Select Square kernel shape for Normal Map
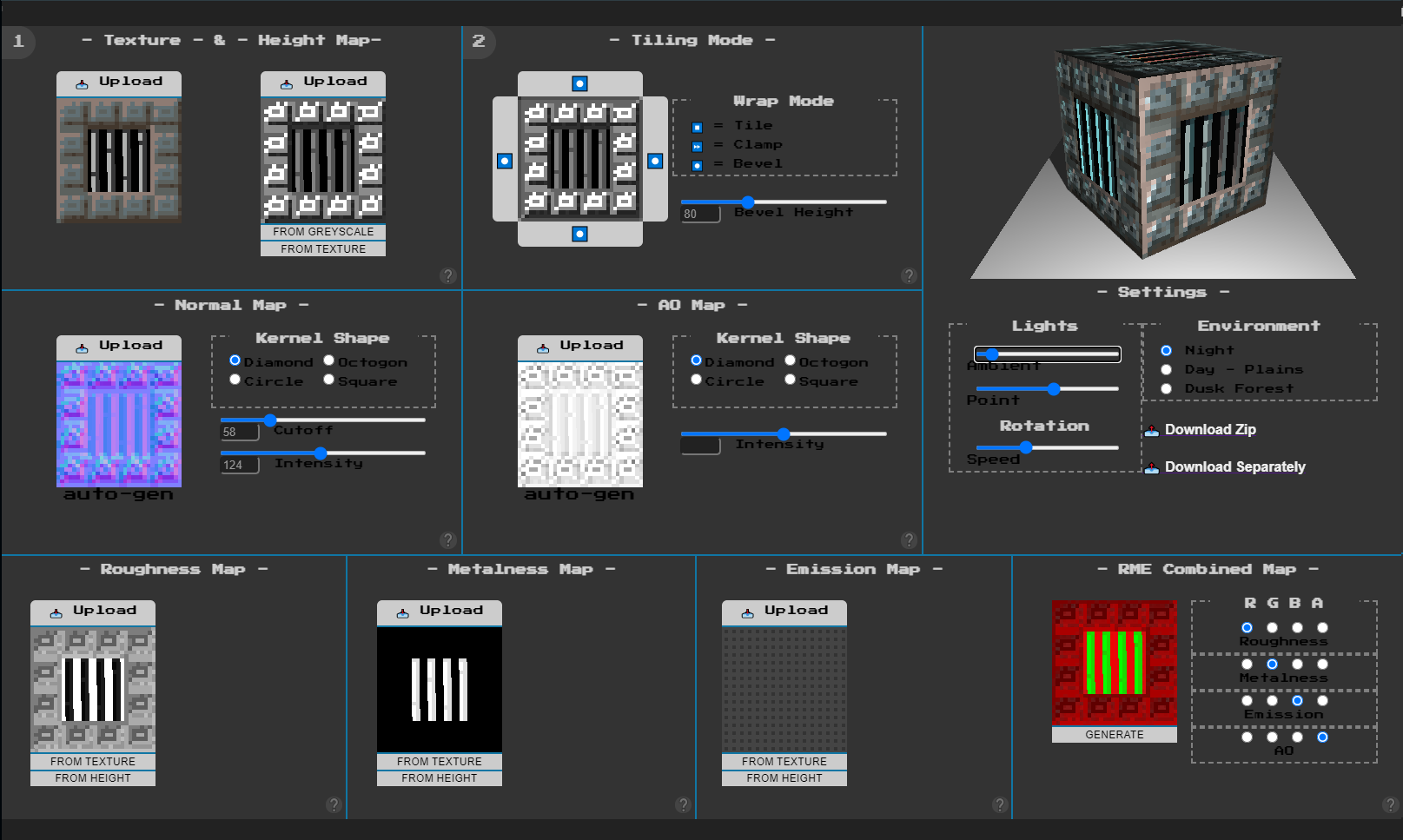Screen dimensions: 1403x840 coord(329,380)
